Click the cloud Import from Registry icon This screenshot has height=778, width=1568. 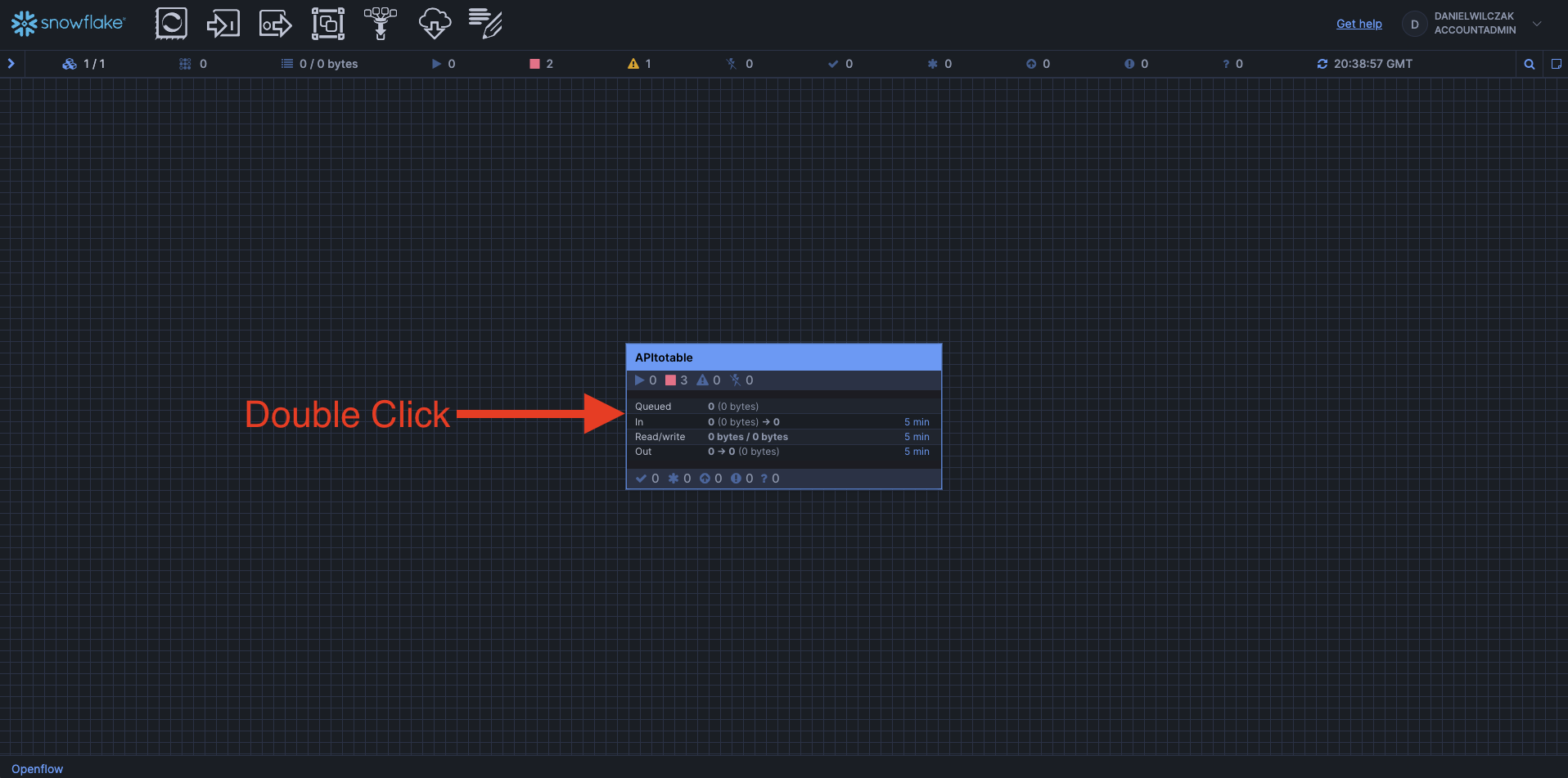tap(434, 24)
